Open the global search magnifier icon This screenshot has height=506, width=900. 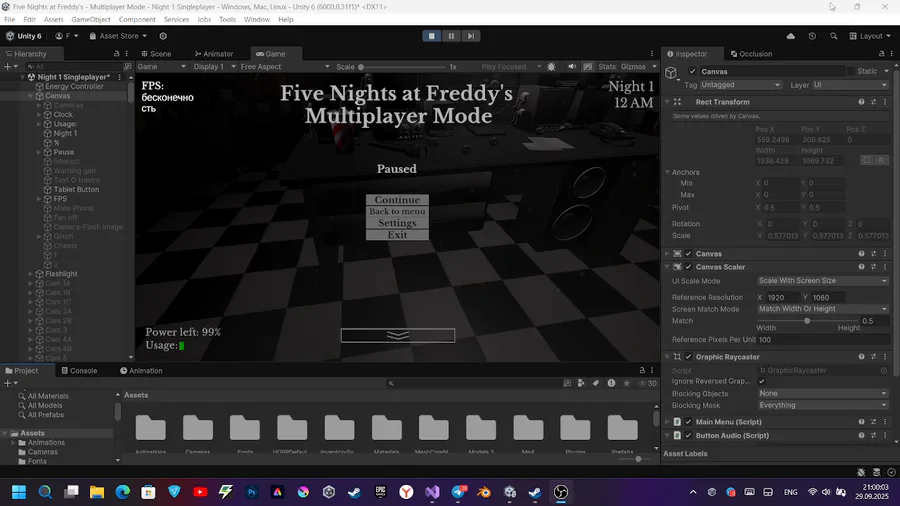pyautogui.click(x=833, y=36)
